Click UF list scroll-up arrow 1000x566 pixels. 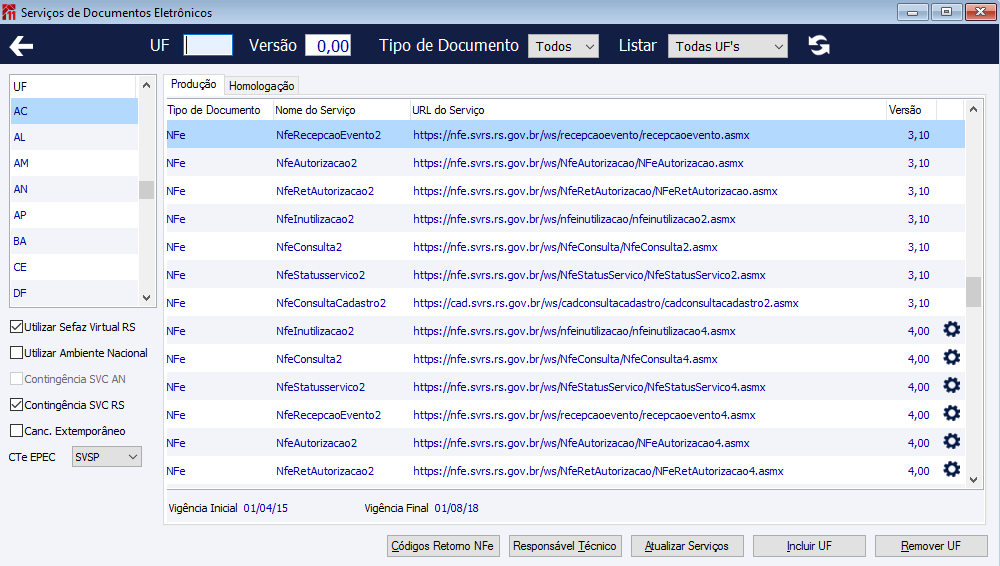point(147,85)
